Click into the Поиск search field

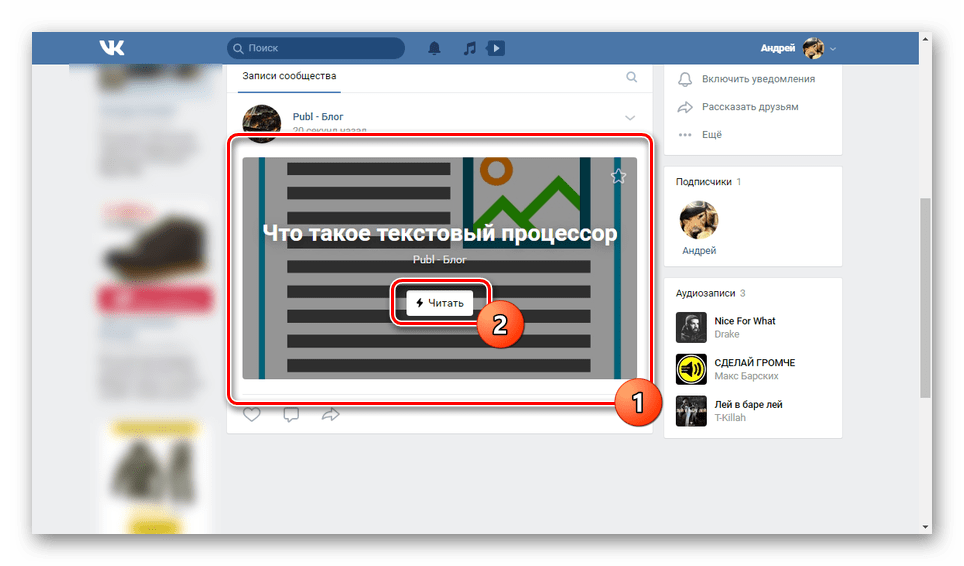tap(316, 48)
